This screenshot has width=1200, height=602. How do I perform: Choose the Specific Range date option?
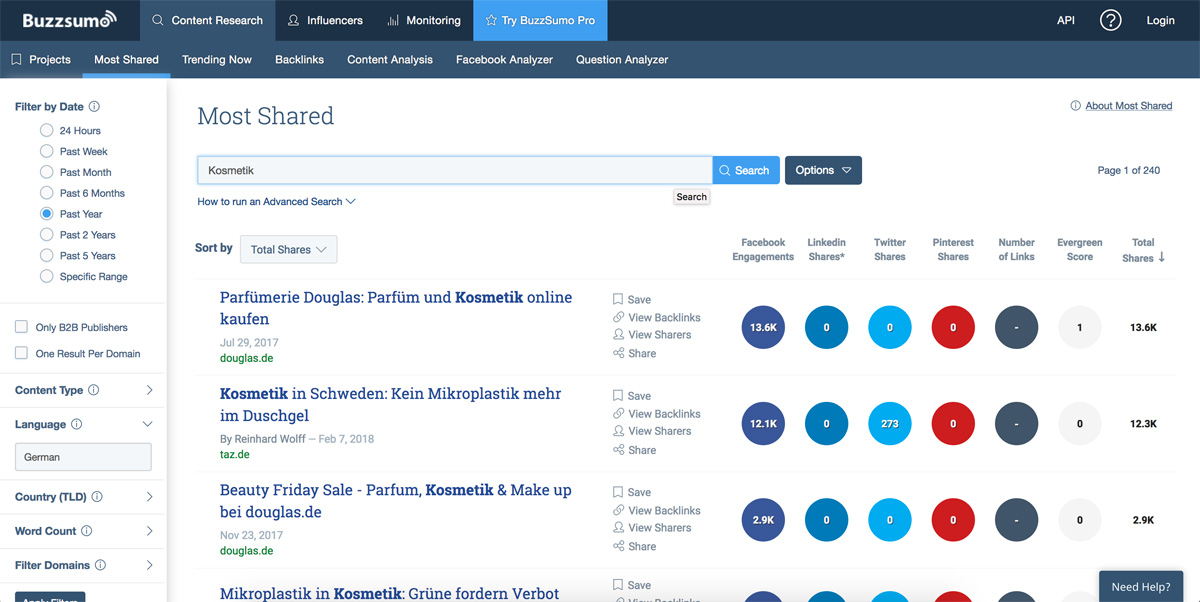coord(47,277)
